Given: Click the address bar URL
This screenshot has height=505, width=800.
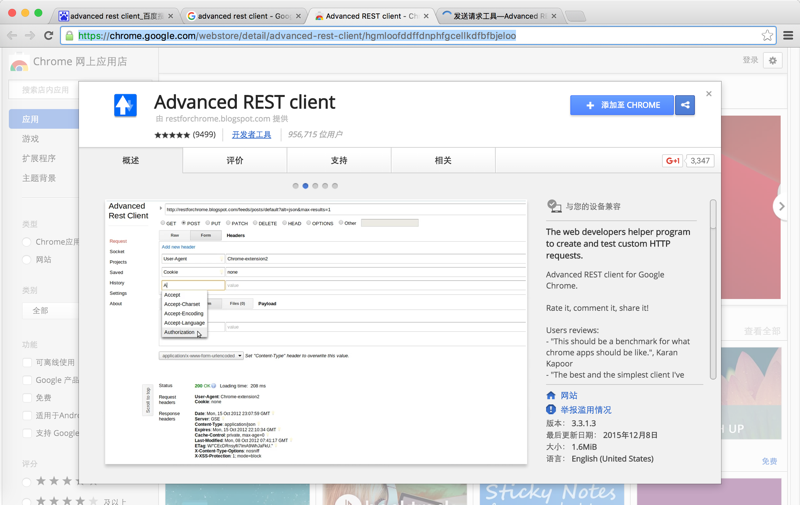Looking at the screenshot, I should pyautogui.click(x=297, y=36).
